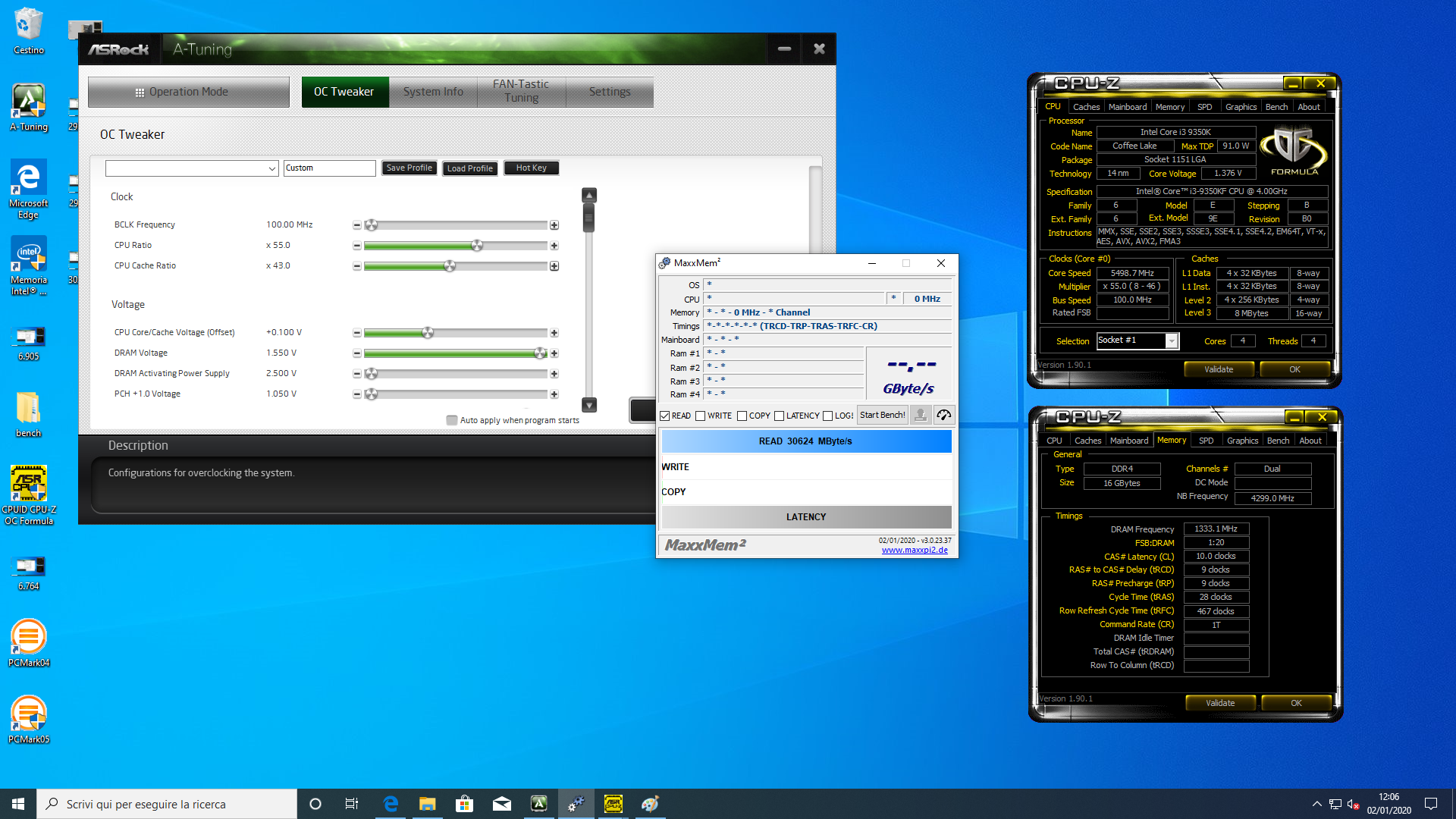Screen dimensions: 1456x819
Task: Click plus button for PCH +1.0 Voltage
Action: (554, 394)
